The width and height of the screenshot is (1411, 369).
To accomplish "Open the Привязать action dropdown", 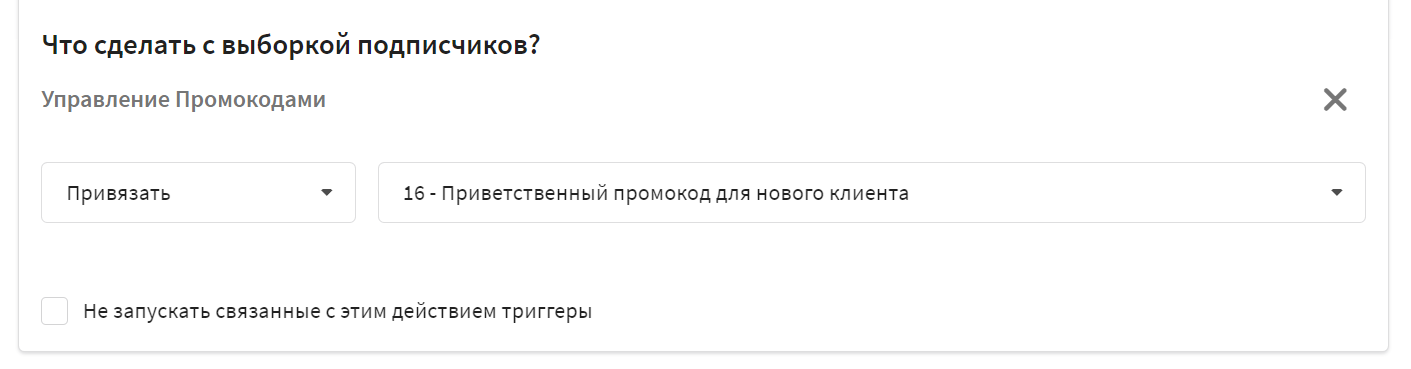I will coord(198,193).
